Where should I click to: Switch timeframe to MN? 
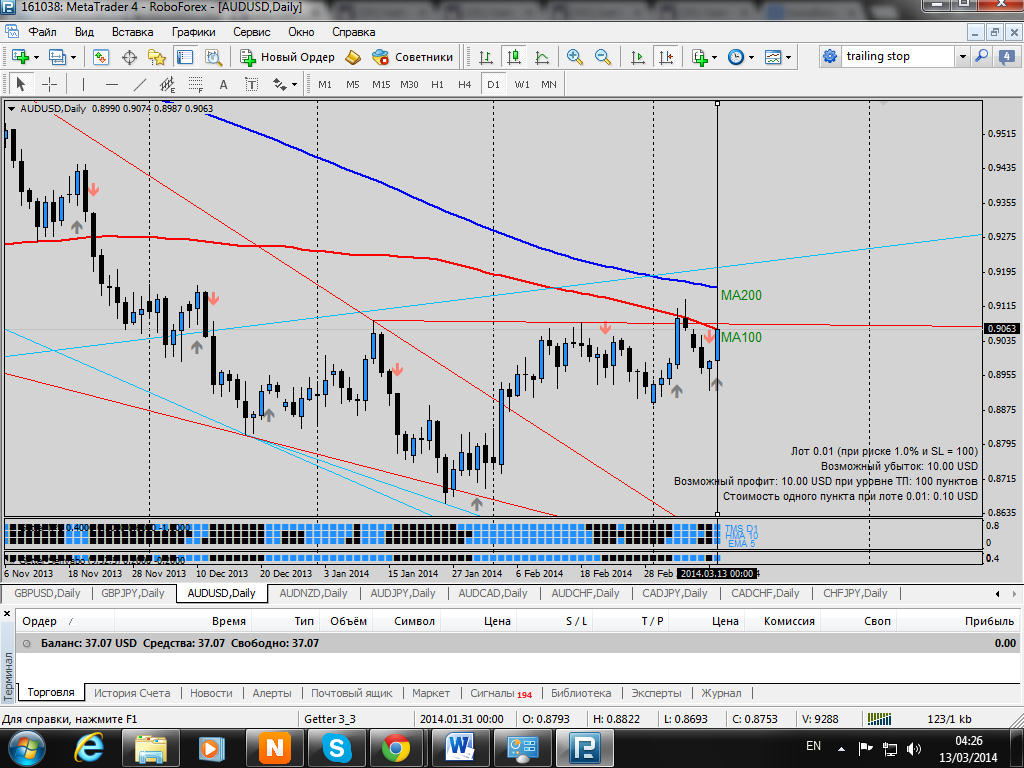pyautogui.click(x=549, y=84)
